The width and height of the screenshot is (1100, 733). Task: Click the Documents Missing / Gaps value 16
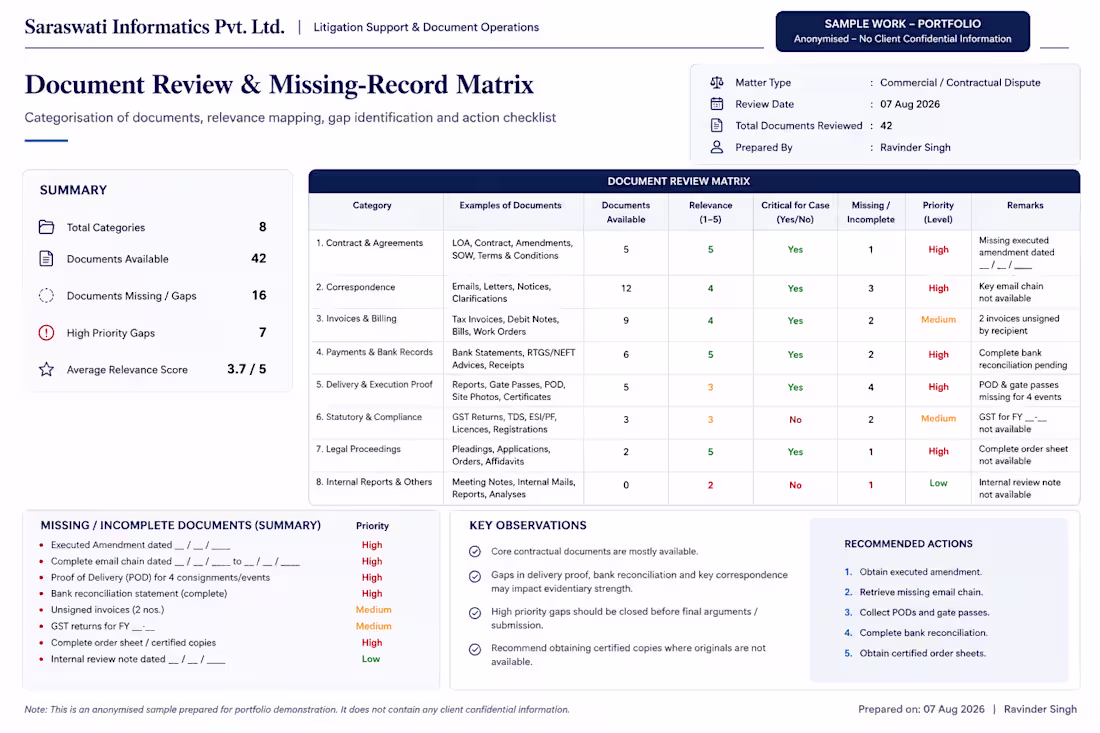[259, 295]
